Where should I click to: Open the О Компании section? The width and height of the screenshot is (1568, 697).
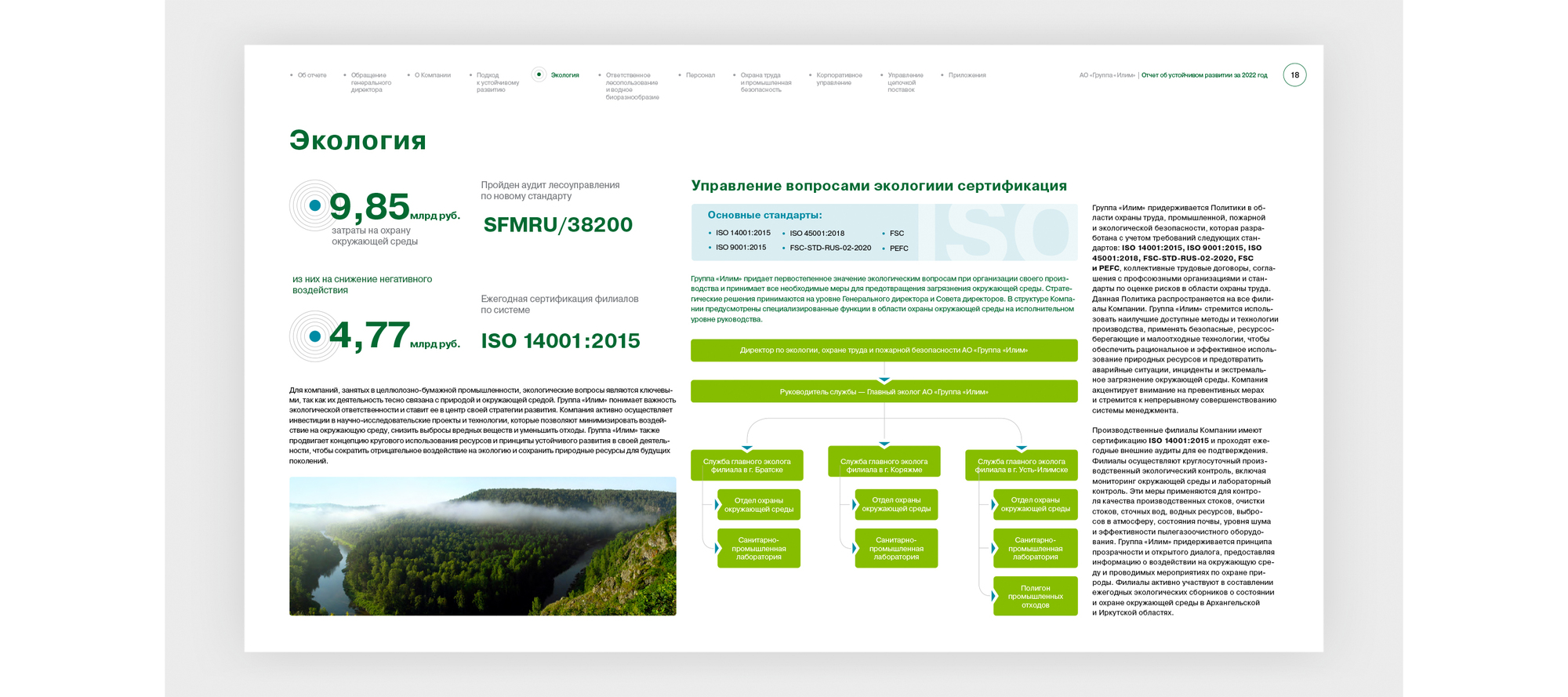433,75
